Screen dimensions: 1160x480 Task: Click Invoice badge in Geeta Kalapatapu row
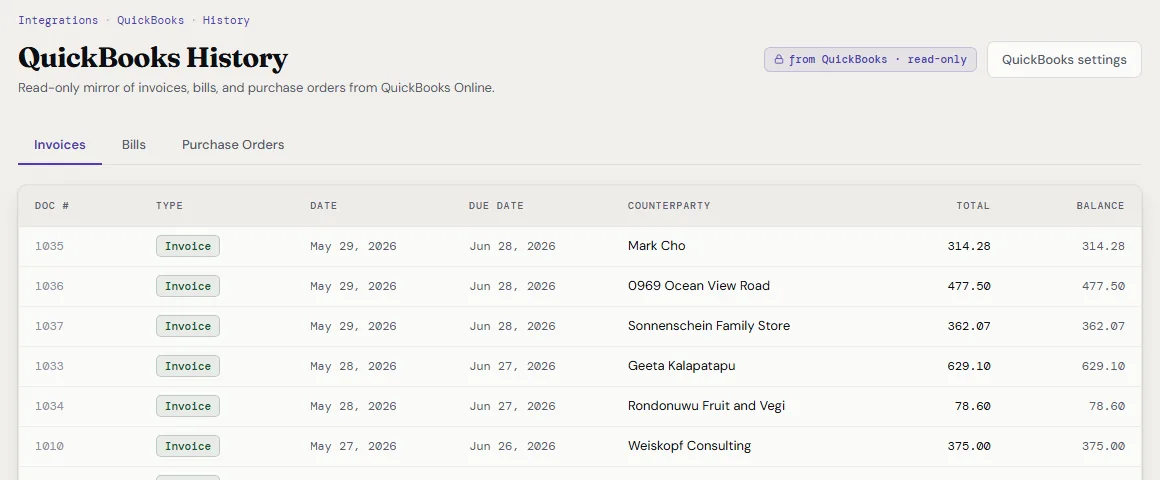point(188,366)
